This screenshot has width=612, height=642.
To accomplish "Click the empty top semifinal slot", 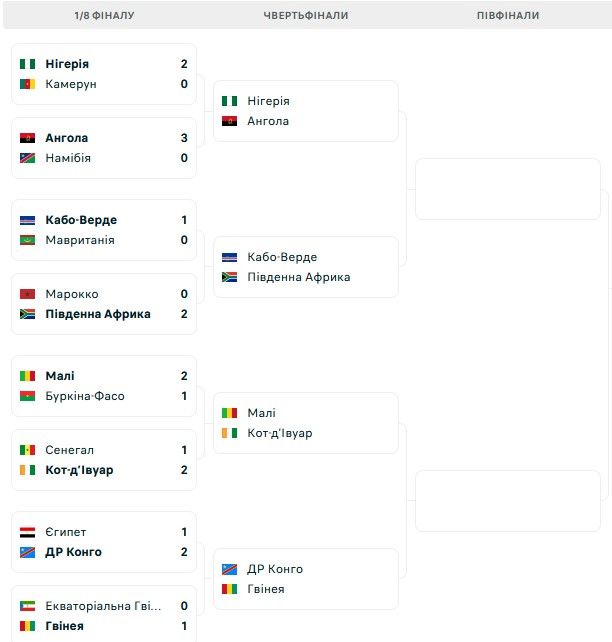I will (507, 189).
